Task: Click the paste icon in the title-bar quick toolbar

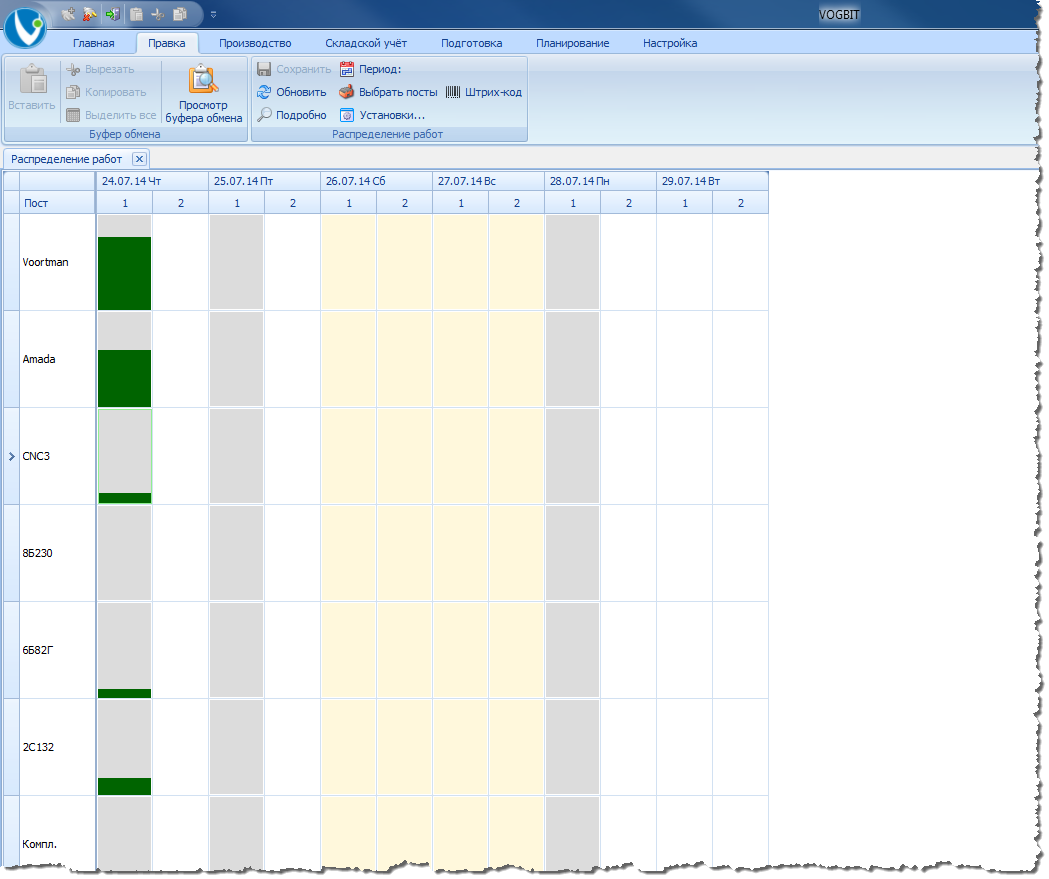Action: click(136, 14)
